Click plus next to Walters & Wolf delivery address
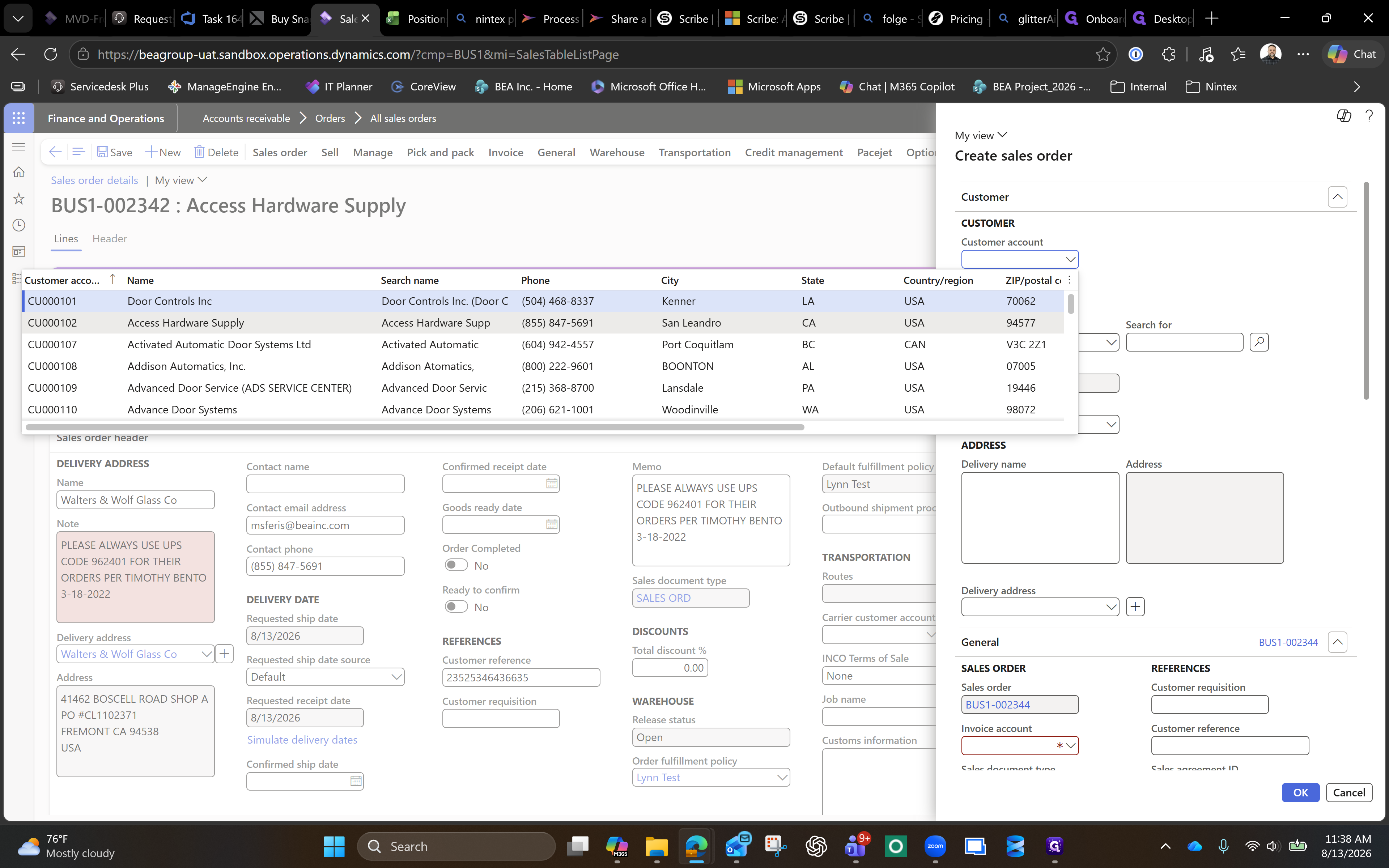1389x868 pixels. point(224,654)
